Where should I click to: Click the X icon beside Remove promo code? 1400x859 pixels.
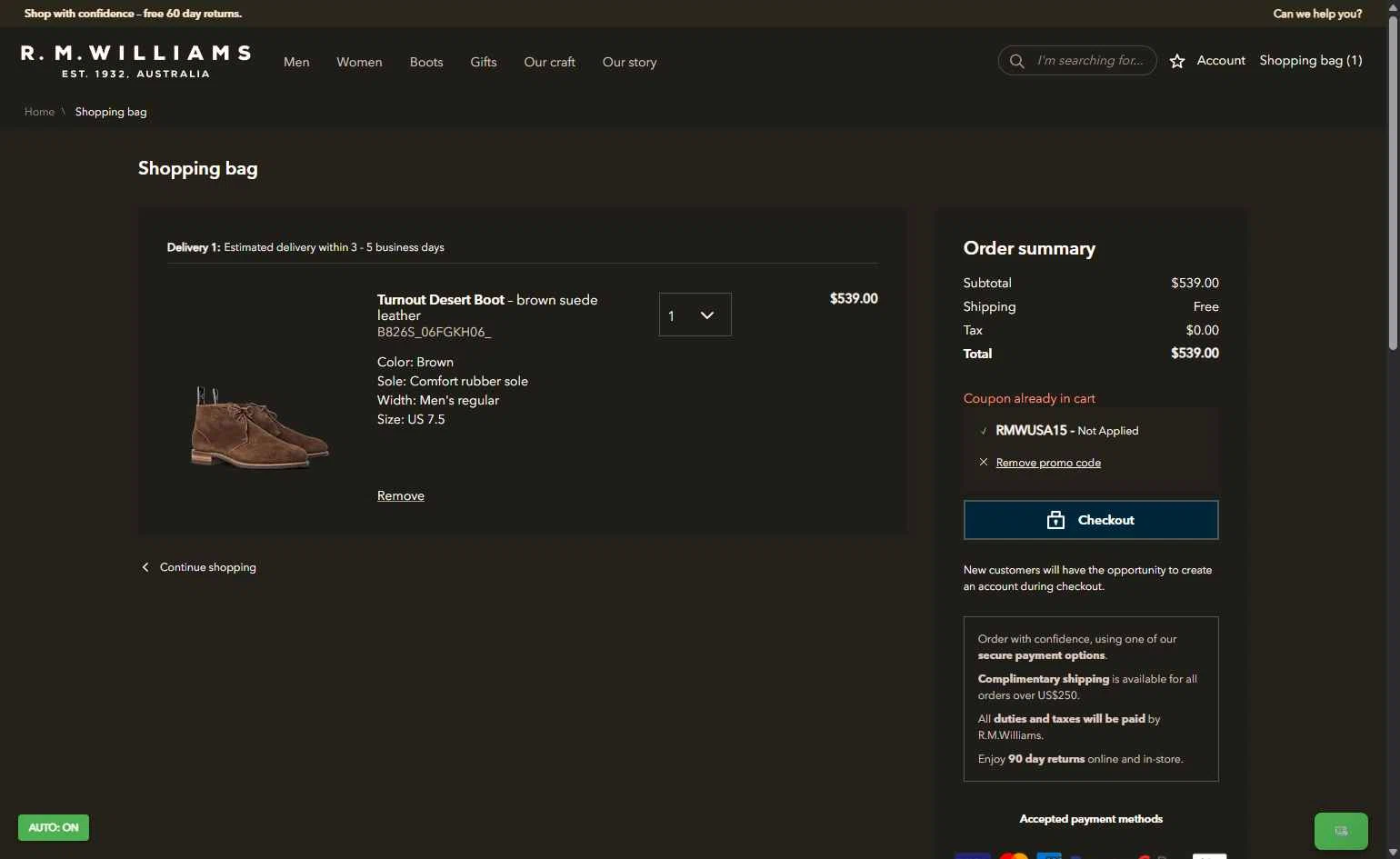983,463
